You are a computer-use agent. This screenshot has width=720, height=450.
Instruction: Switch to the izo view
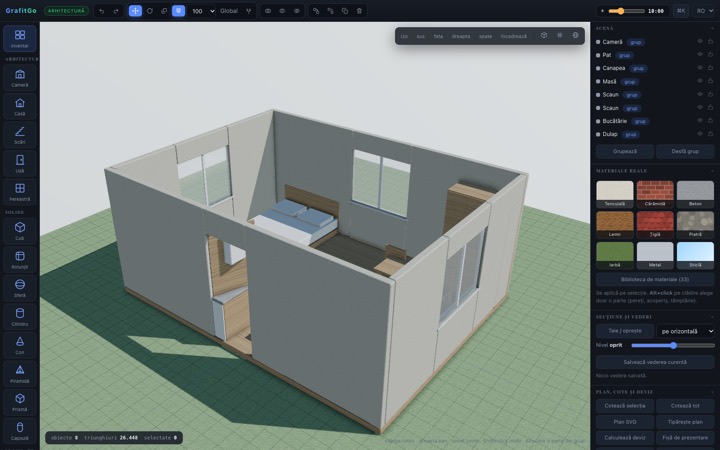pyautogui.click(x=404, y=36)
